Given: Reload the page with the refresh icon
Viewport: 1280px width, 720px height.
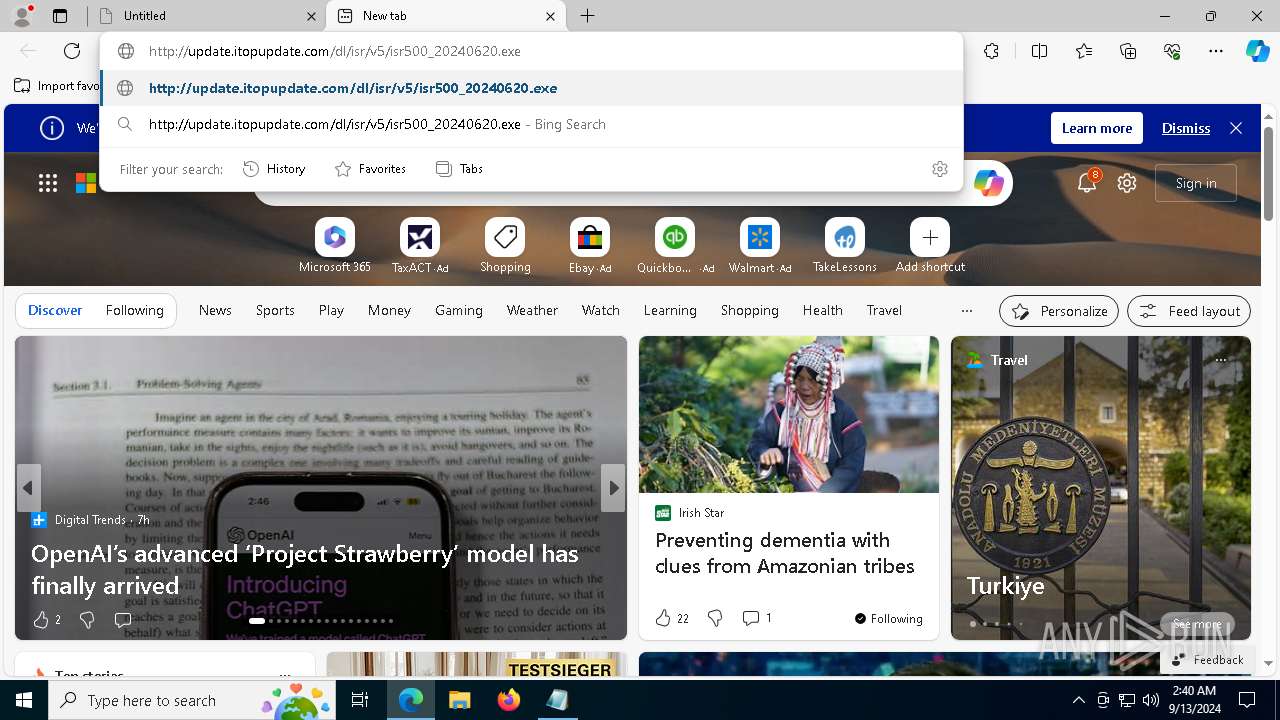Looking at the screenshot, I should click(72, 51).
